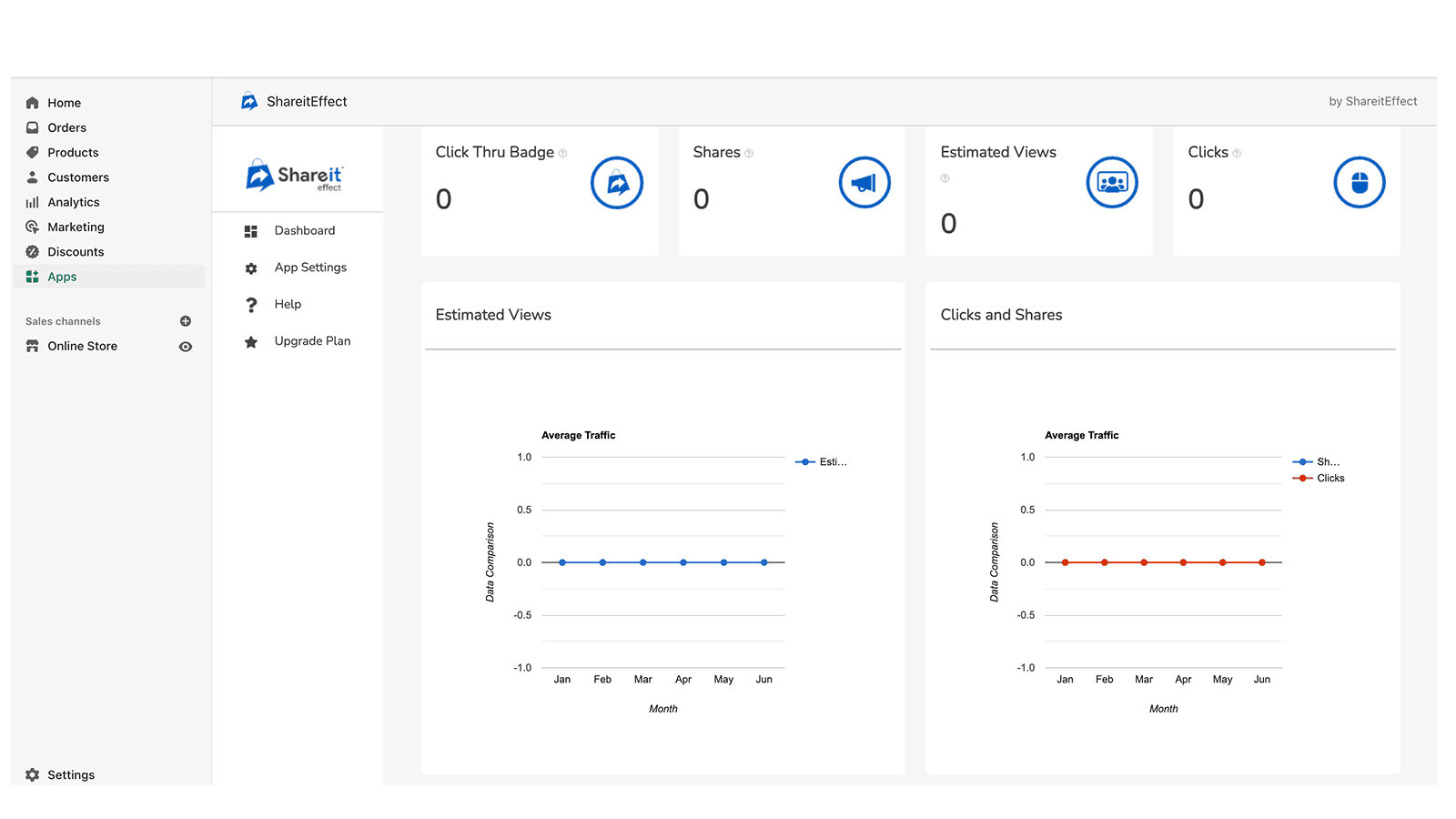Click the Estimated Views people icon
The height and width of the screenshot is (819, 1456).
pyautogui.click(x=1111, y=182)
